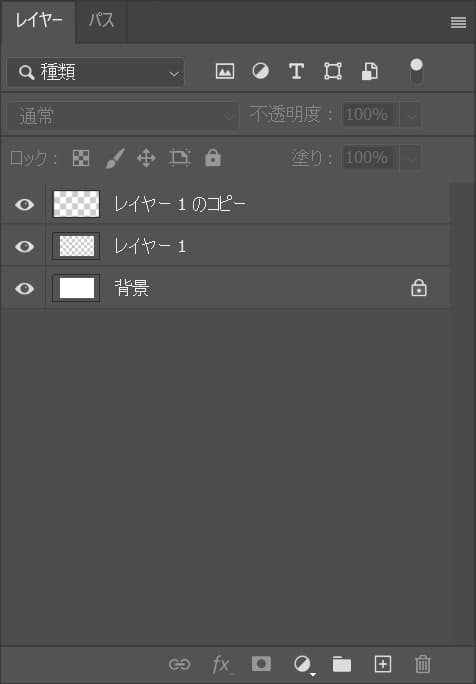
Task: Filter for adjustment layers icon
Action: click(260, 71)
